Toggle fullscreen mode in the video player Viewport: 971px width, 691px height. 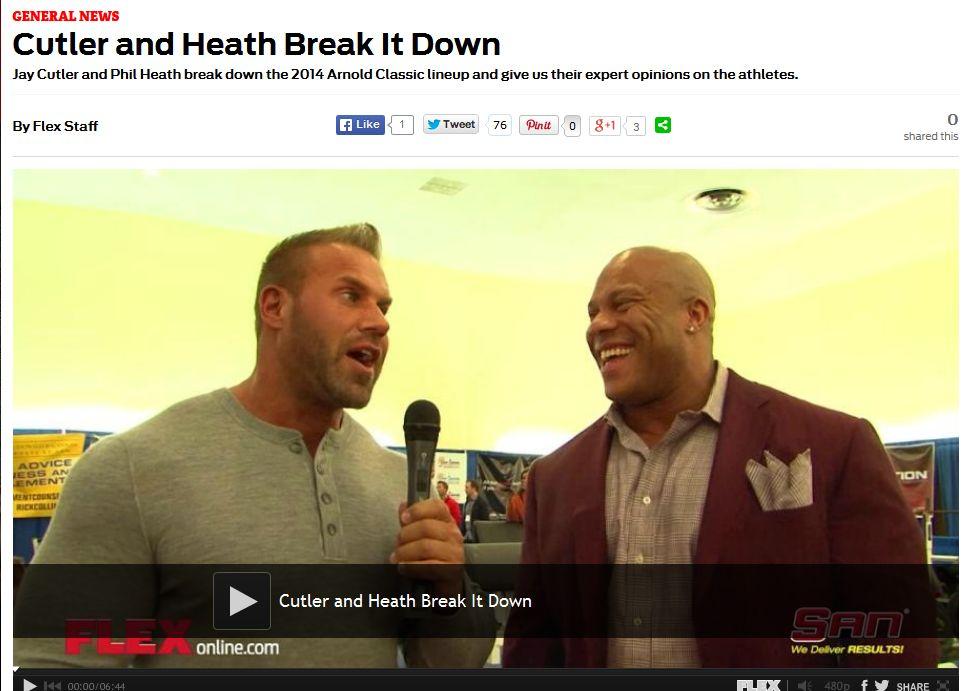coord(943,685)
